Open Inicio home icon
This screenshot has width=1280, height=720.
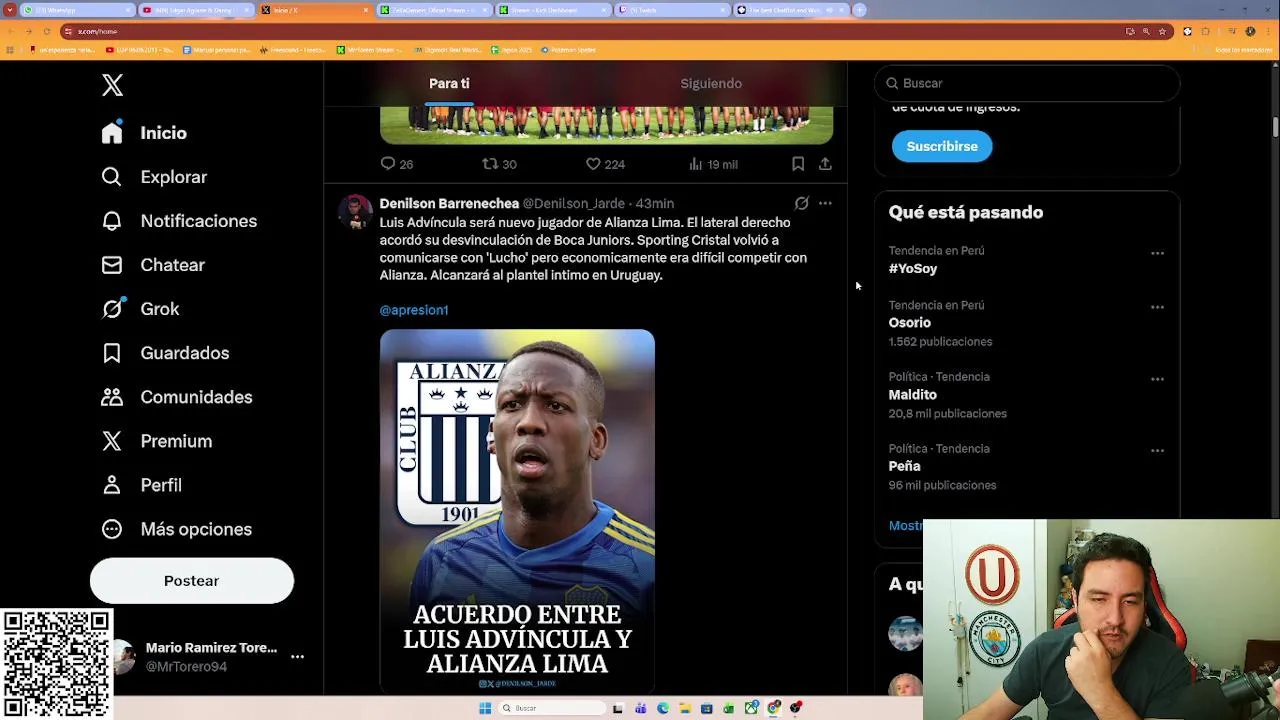(x=112, y=133)
